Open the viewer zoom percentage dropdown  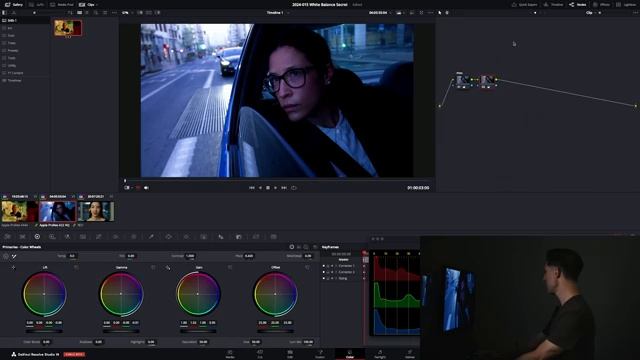coord(126,13)
